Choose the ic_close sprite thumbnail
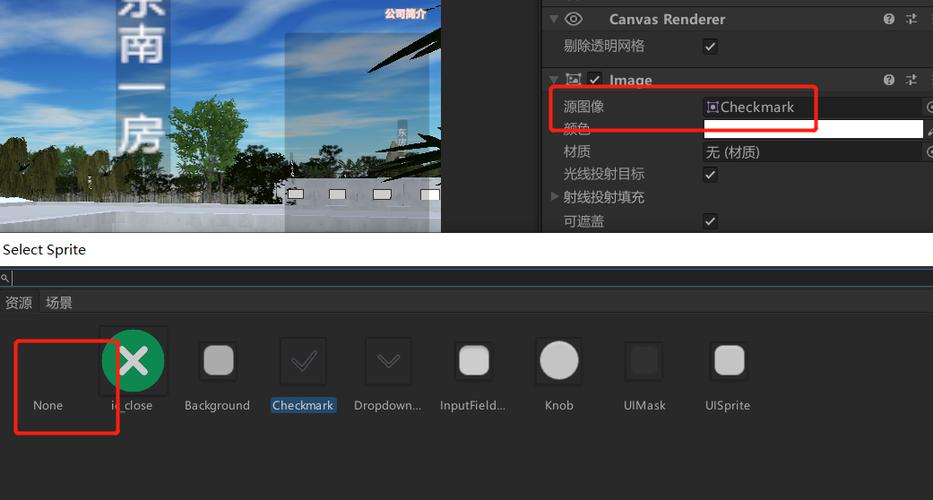This screenshot has height=500, width=933. click(133, 361)
